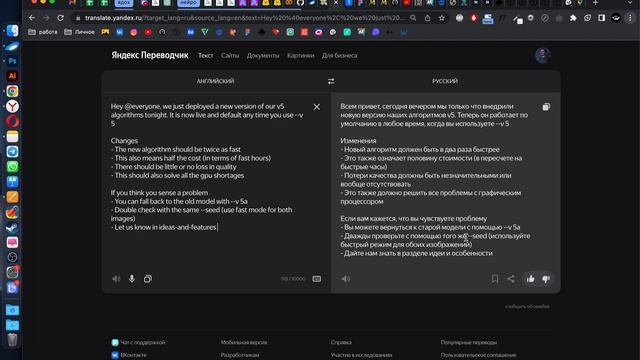Start voice input with the microphone
This screenshot has width=640, height=360.
pos(132,279)
